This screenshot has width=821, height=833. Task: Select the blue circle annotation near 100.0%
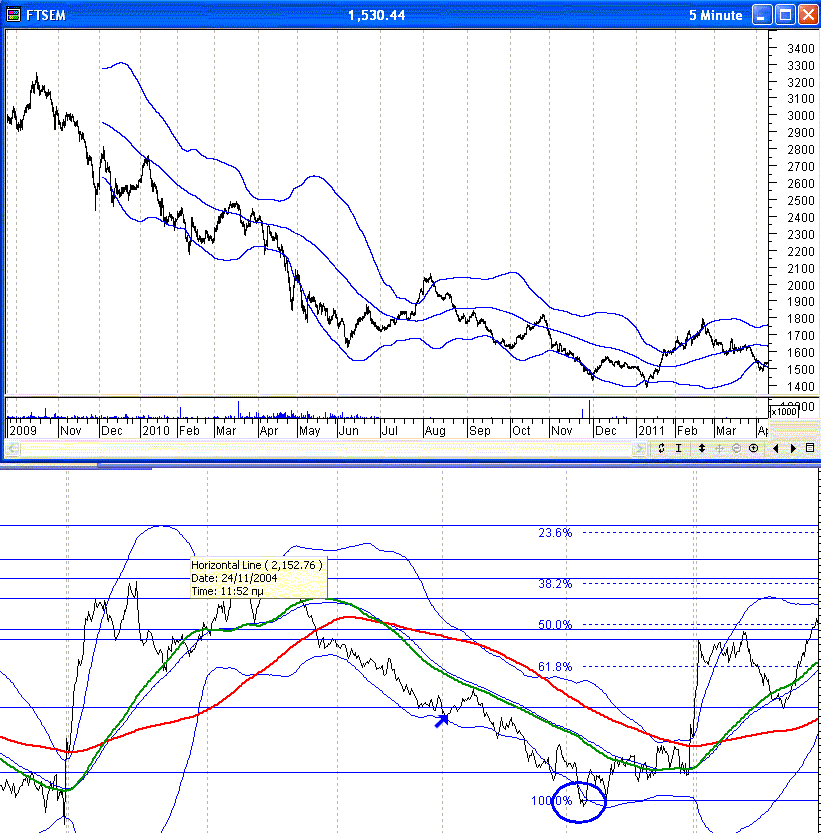579,801
